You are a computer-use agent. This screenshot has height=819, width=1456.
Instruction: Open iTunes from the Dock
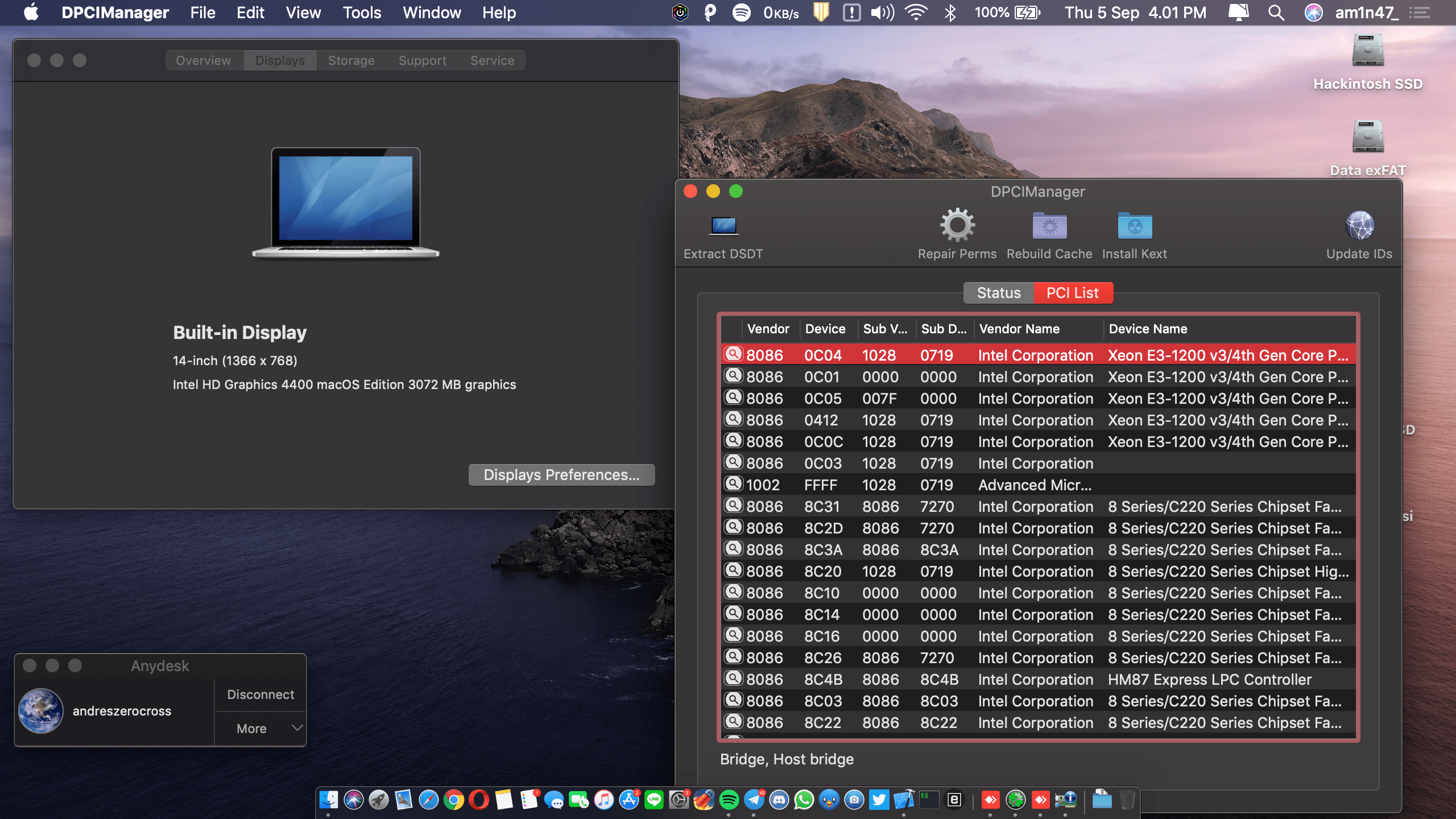(603, 800)
